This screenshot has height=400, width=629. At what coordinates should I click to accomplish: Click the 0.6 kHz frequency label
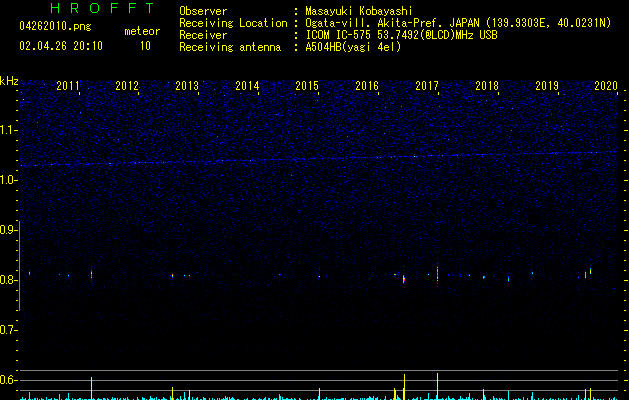coord(8,380)
